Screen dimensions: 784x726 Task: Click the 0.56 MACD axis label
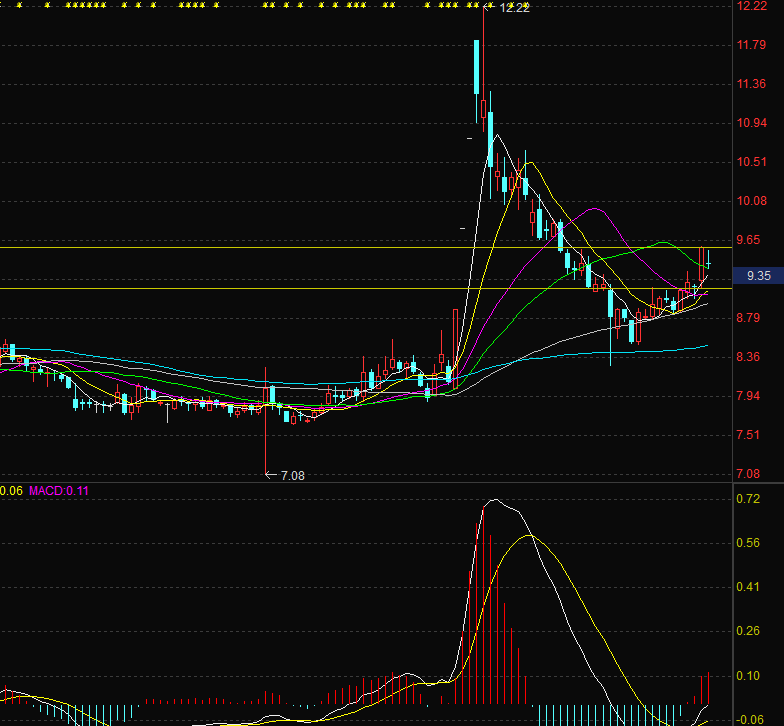click(x=748, y=543)
